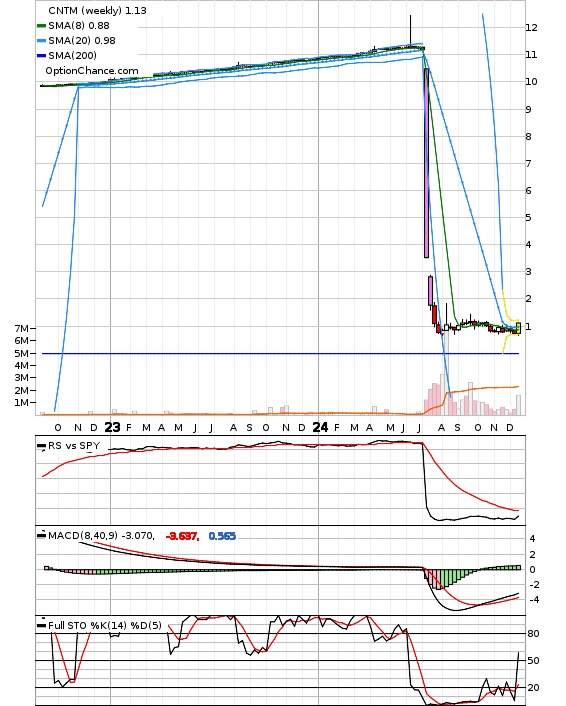This screenshot has width=566, height=706.
Task: Click the bold 24 year label
Action: tap(320, 427)
